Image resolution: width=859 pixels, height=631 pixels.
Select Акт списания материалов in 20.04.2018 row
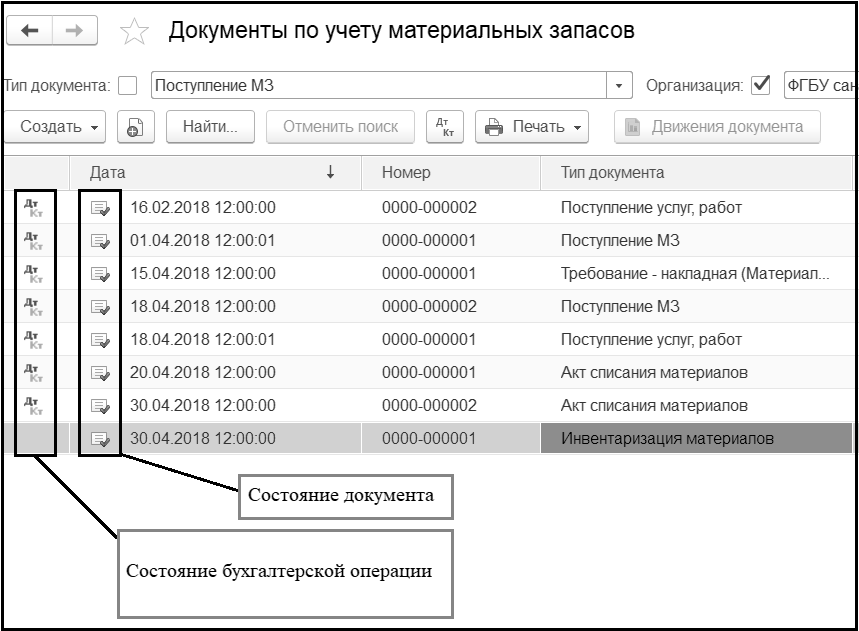click(x=654, y=372)
